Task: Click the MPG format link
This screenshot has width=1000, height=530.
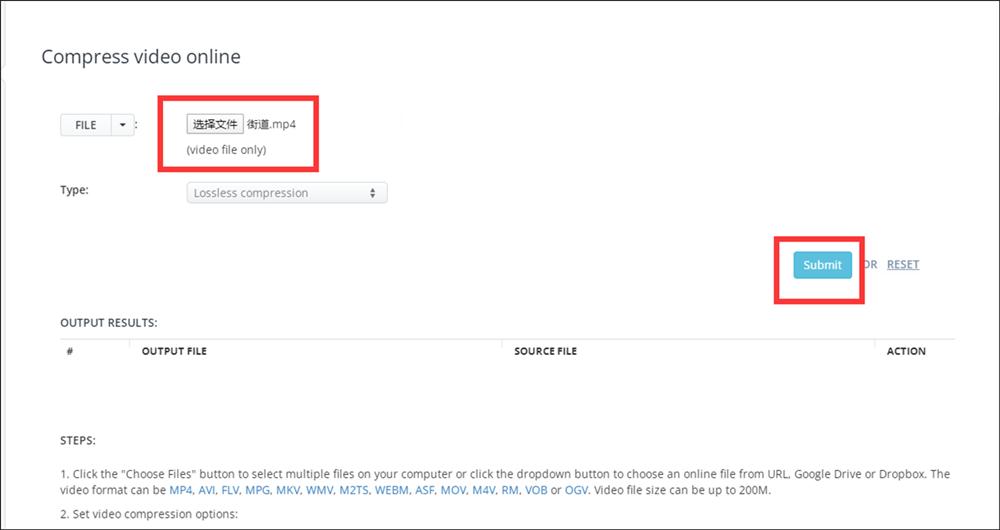Action: 258,490
